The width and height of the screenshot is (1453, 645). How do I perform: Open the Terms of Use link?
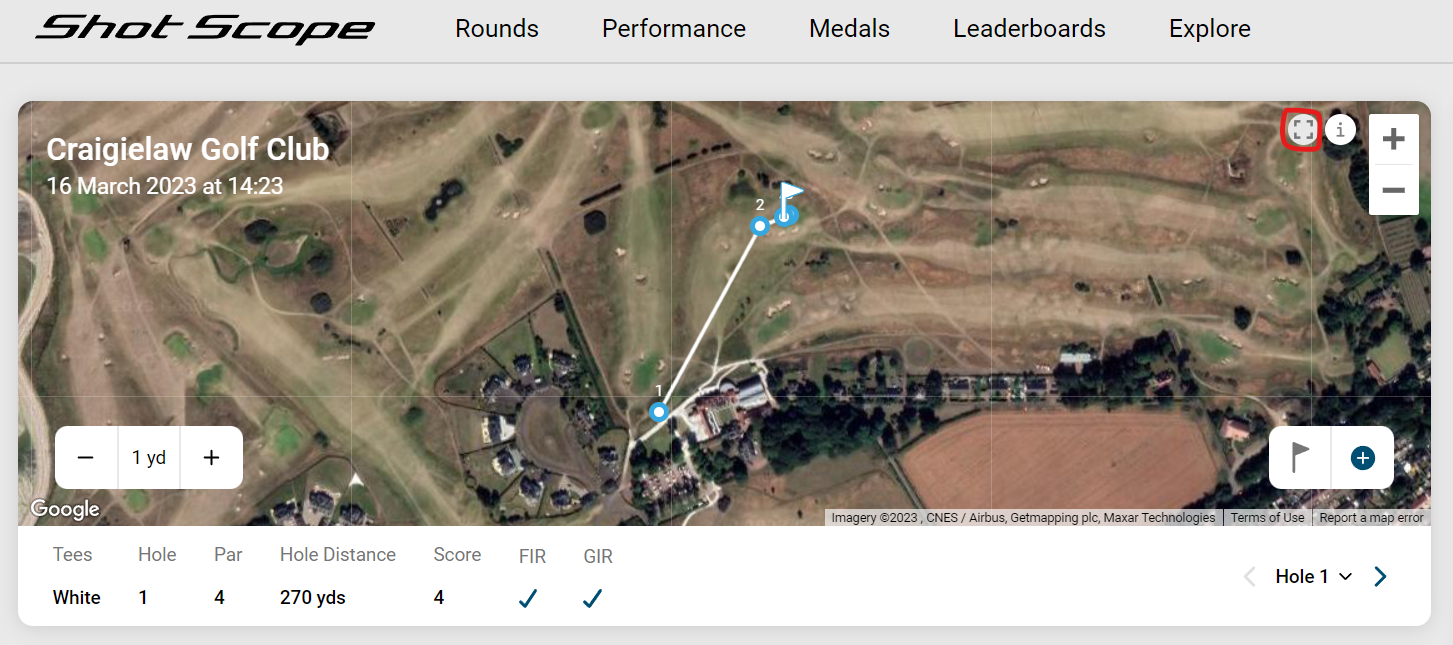(1267, 518)
